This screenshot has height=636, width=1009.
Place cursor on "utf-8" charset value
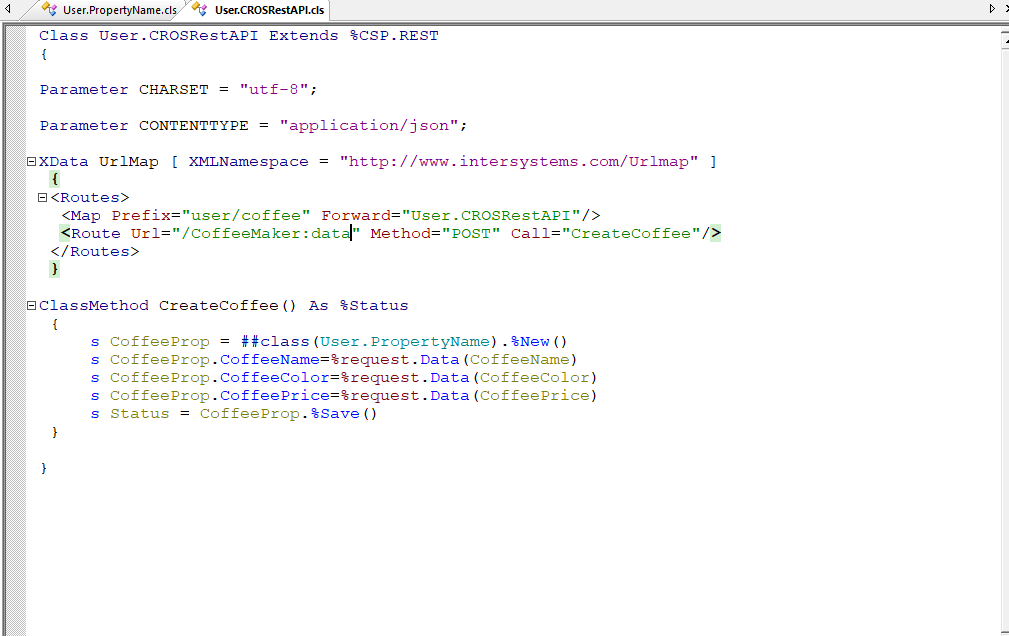[273, 89]
